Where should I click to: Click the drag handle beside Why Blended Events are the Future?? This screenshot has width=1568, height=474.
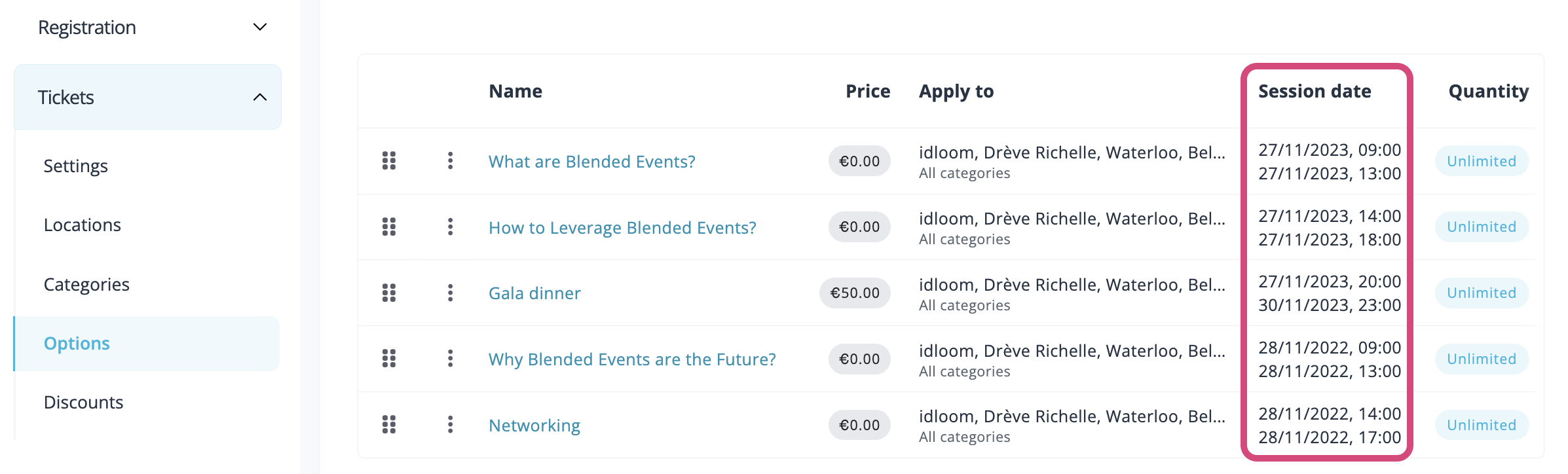(389, 359)
